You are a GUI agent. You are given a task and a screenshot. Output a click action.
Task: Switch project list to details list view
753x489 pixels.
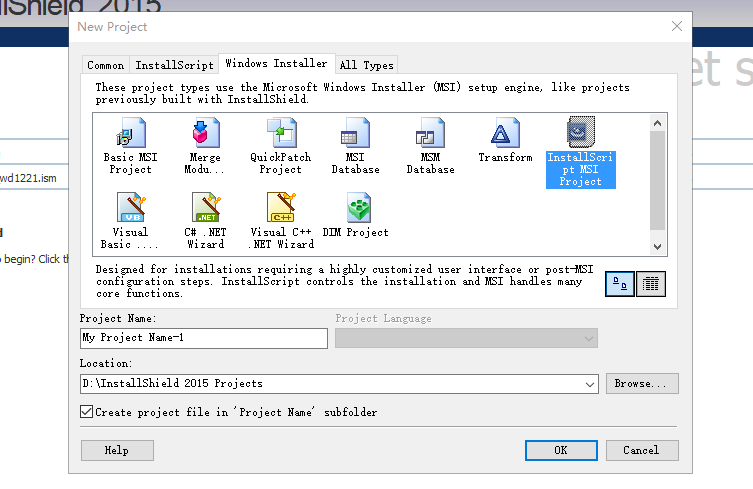click(x=651, y=284)
